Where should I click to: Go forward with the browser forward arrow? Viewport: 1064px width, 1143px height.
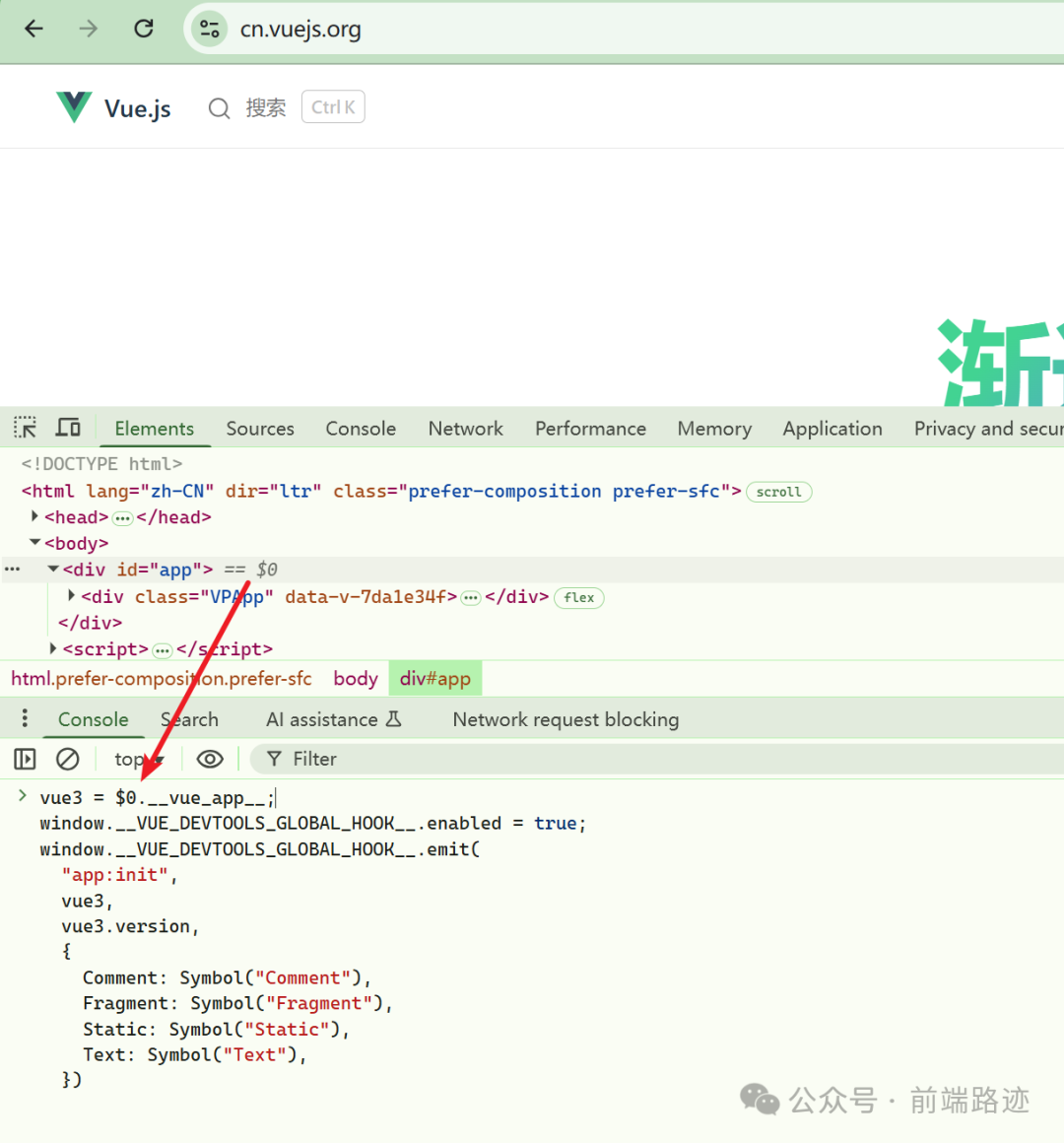89,30
